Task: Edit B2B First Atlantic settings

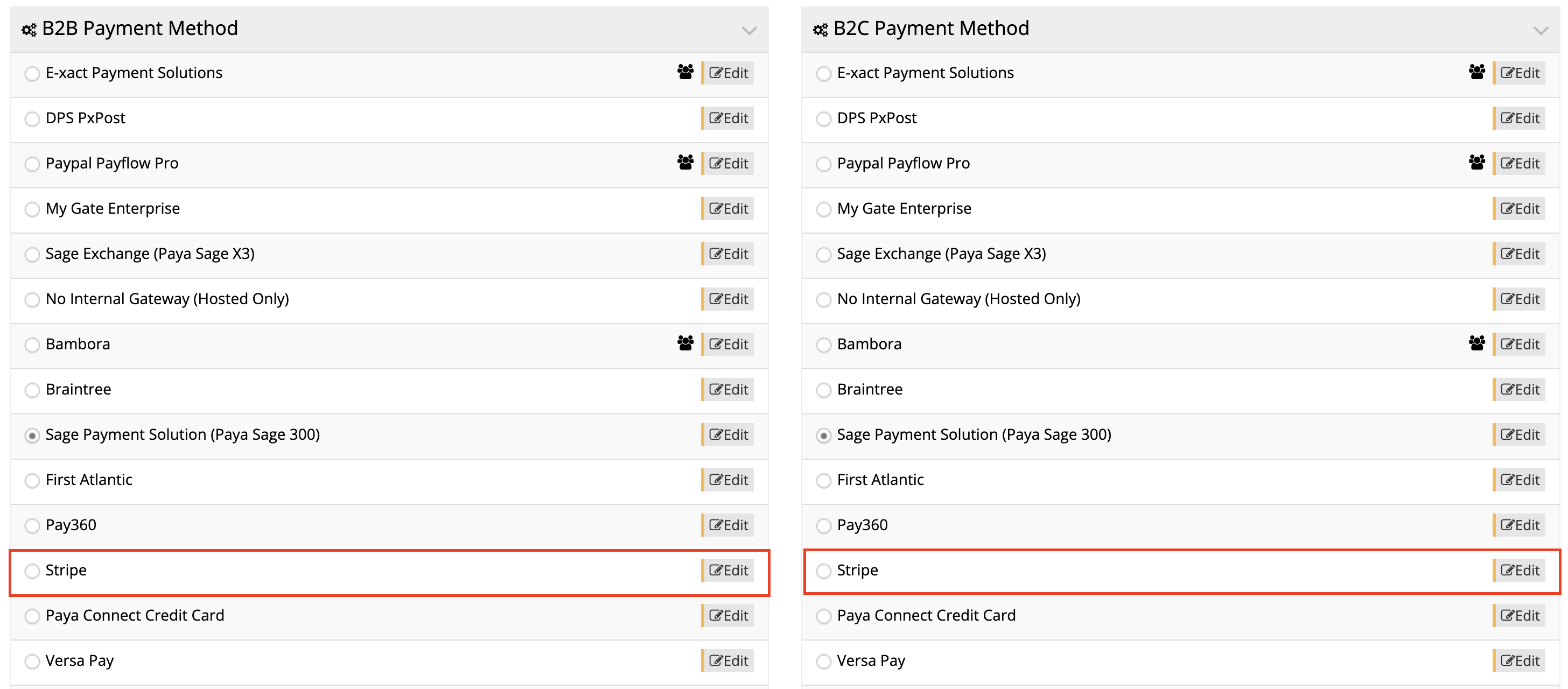Action: coord(728,480)
